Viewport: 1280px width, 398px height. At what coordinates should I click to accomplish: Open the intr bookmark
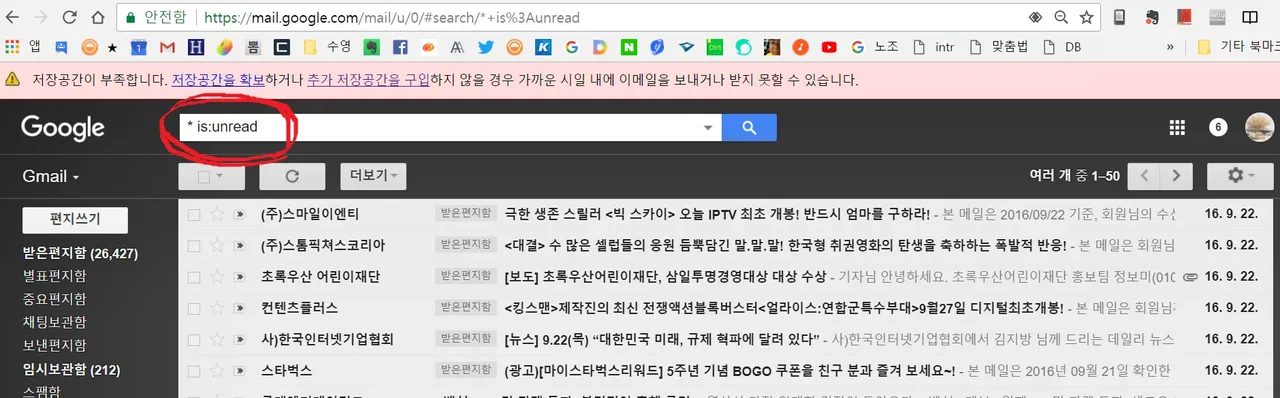pyautogui.click(x=935, y=46)
